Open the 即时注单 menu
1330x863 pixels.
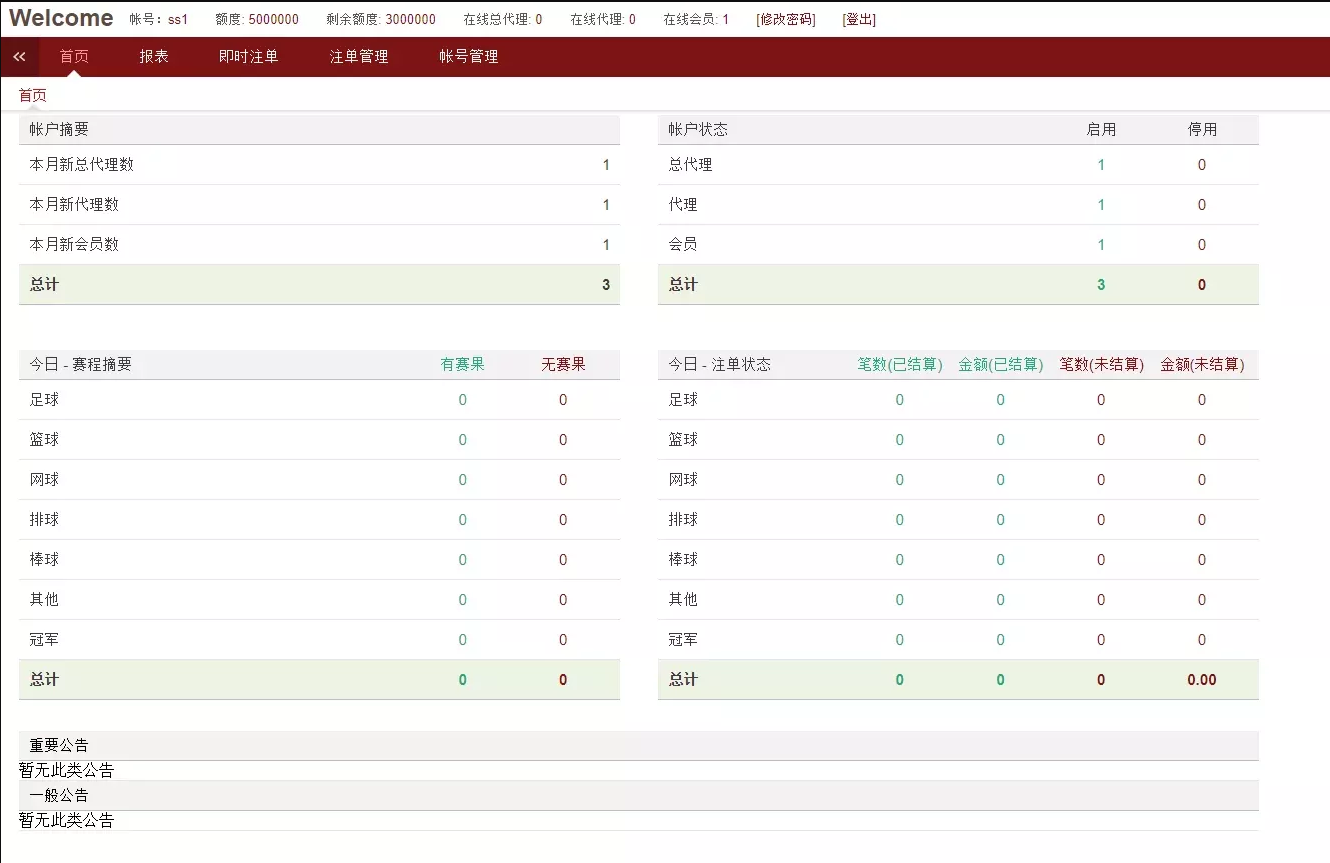point(247,57)
